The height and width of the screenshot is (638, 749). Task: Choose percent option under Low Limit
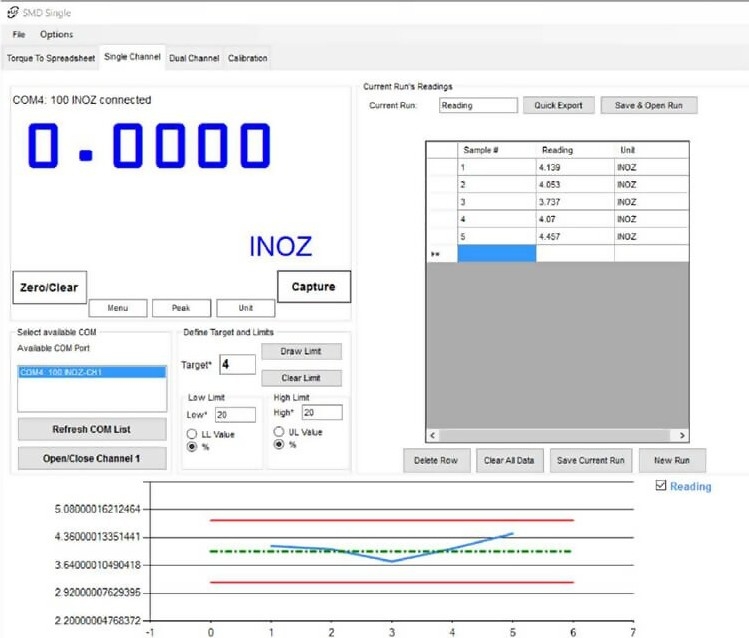tap(192, 446)
